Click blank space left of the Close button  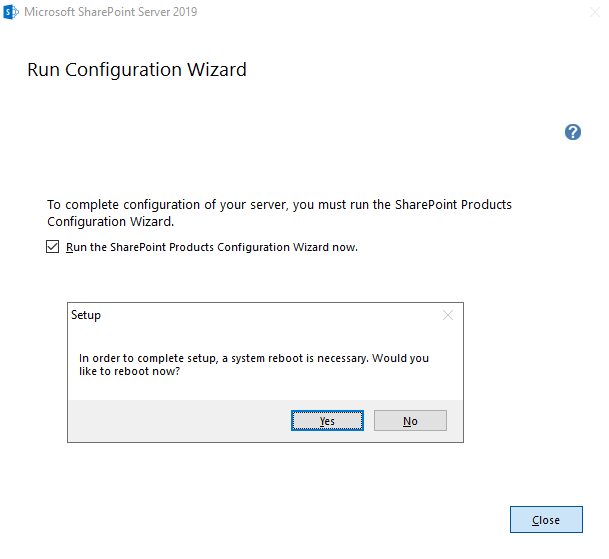pyautogui.click(x=300, y=520)
